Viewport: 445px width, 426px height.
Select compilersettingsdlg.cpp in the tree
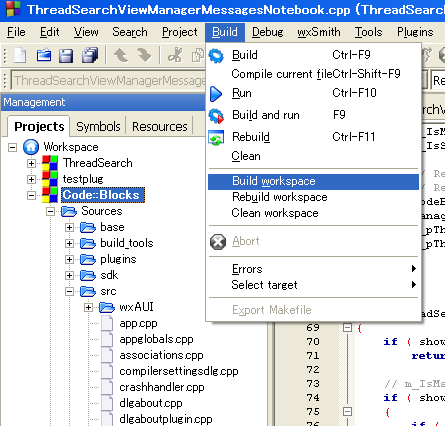[179, 371]
